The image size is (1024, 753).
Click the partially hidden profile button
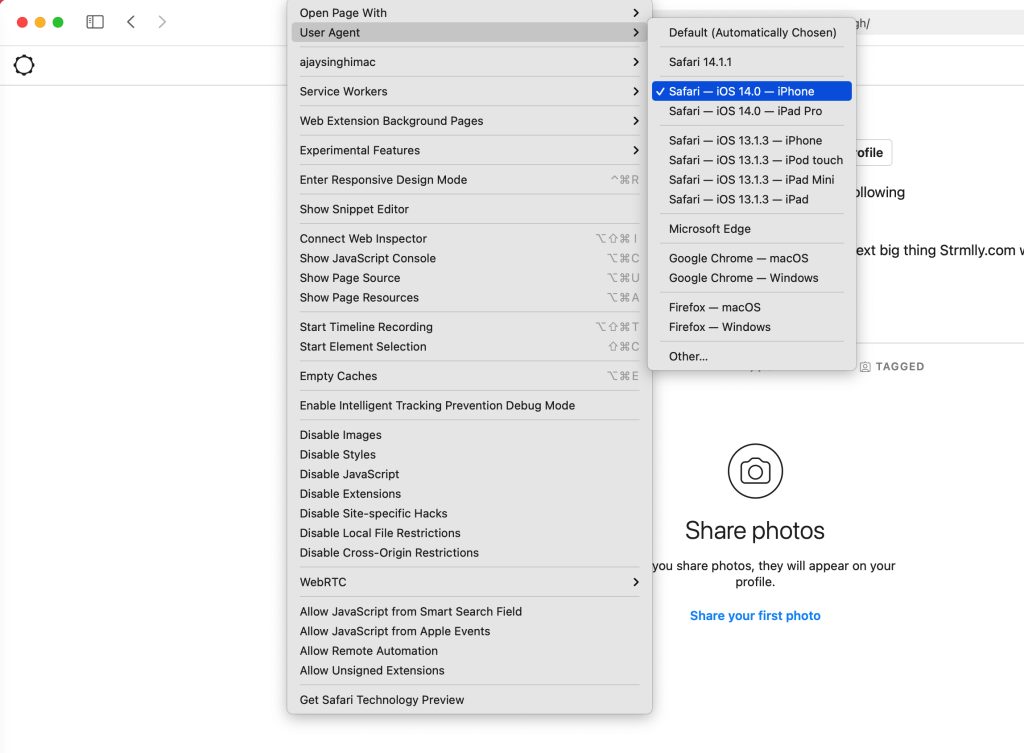[x=874, y=153]
